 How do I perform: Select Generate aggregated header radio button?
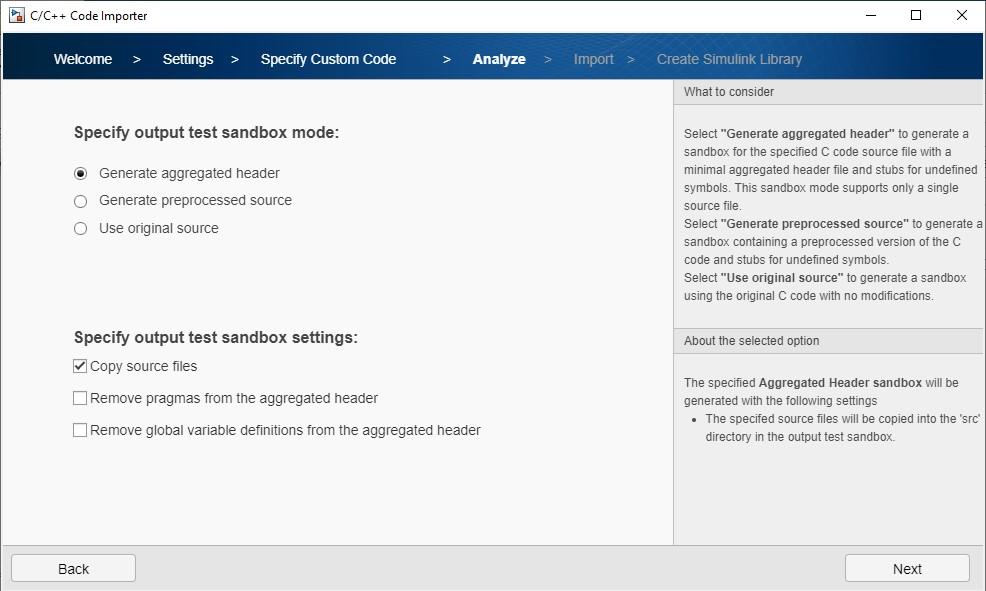pyautogui.click(x=81, y=173)
